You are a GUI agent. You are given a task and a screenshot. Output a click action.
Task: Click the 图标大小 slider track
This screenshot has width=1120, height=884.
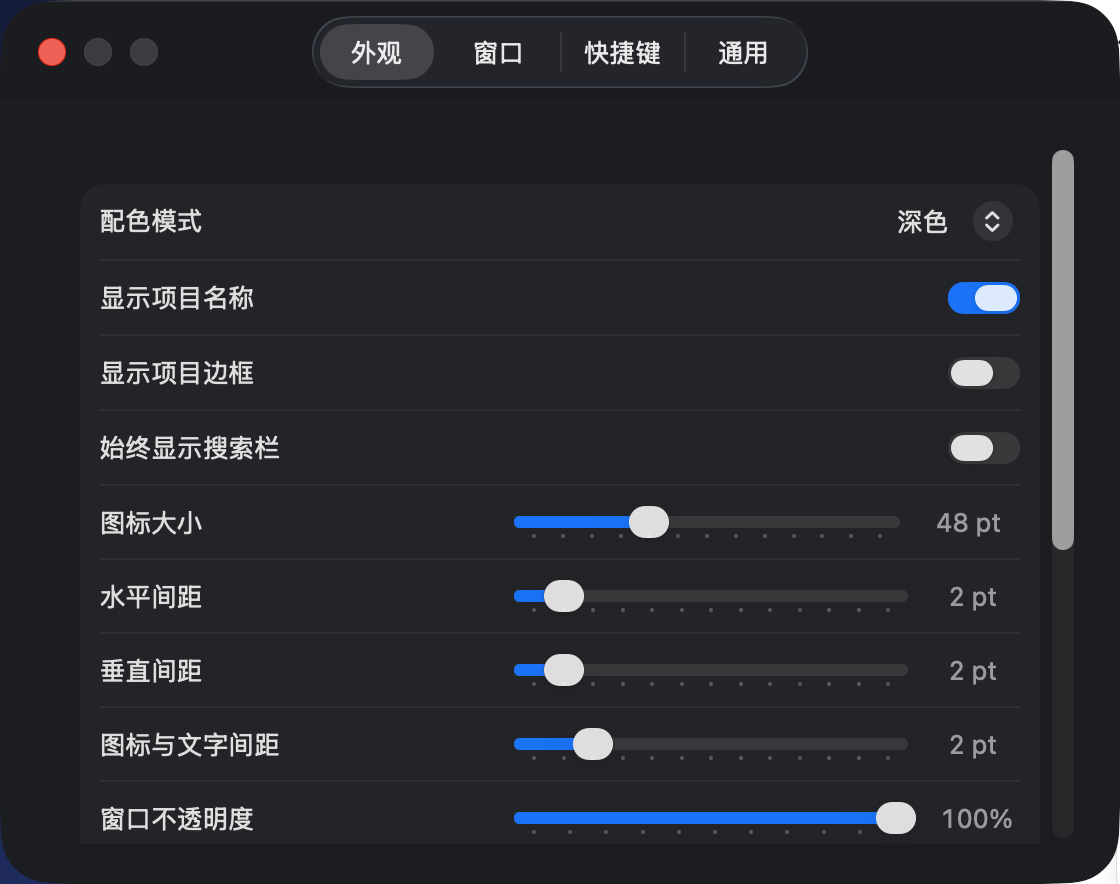pyautogui.click(x=706, y=522)
